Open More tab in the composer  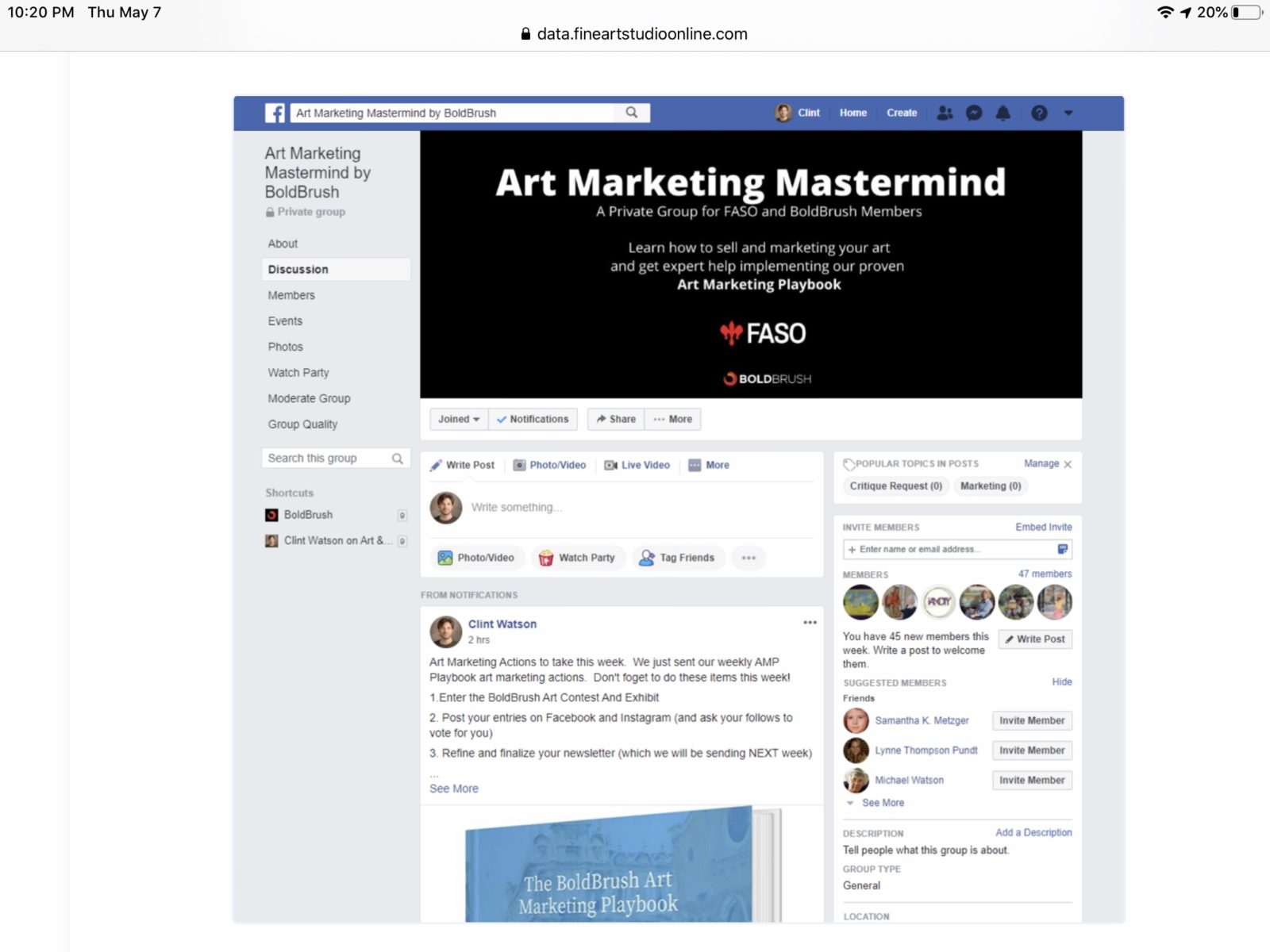click(x=709, y=465)
